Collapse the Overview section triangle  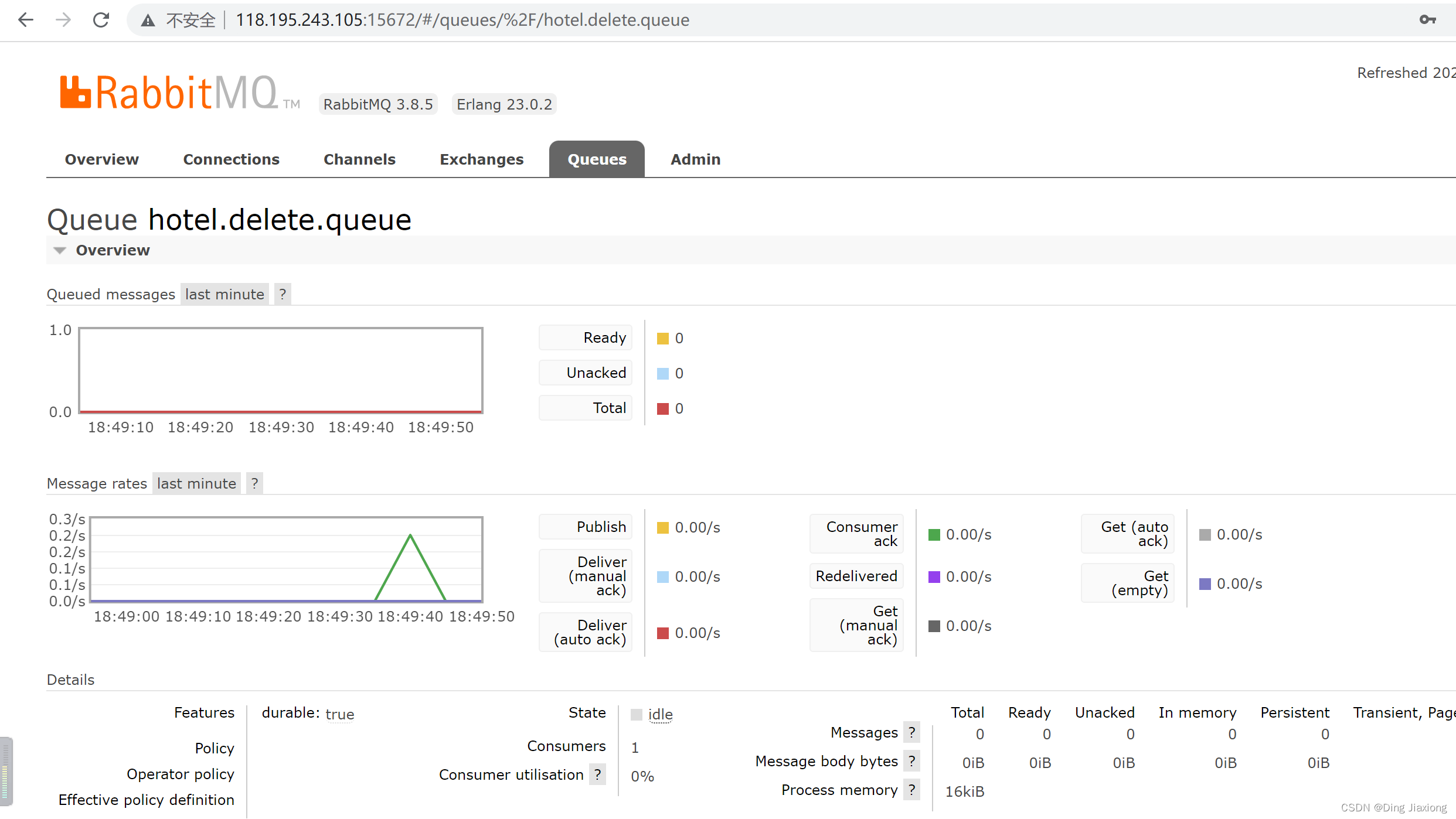pos(59,251)
